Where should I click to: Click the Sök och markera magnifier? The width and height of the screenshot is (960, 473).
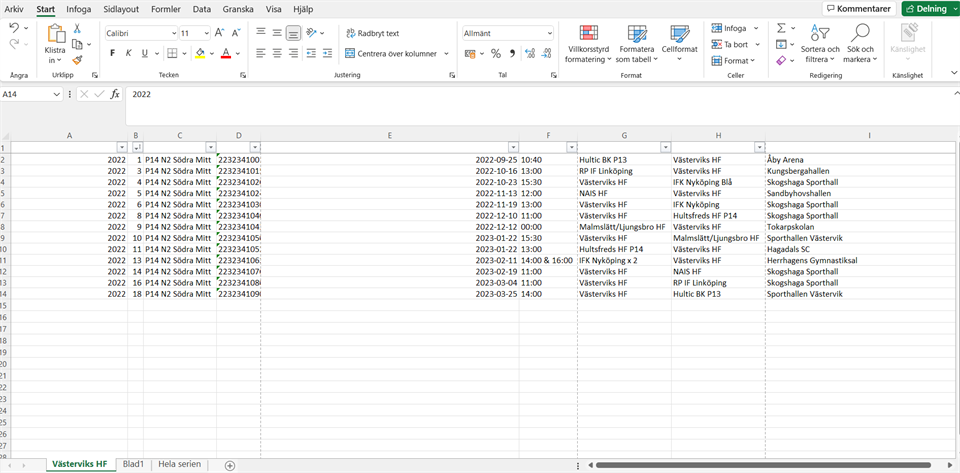pyautogui.click(x=859, y=46)
